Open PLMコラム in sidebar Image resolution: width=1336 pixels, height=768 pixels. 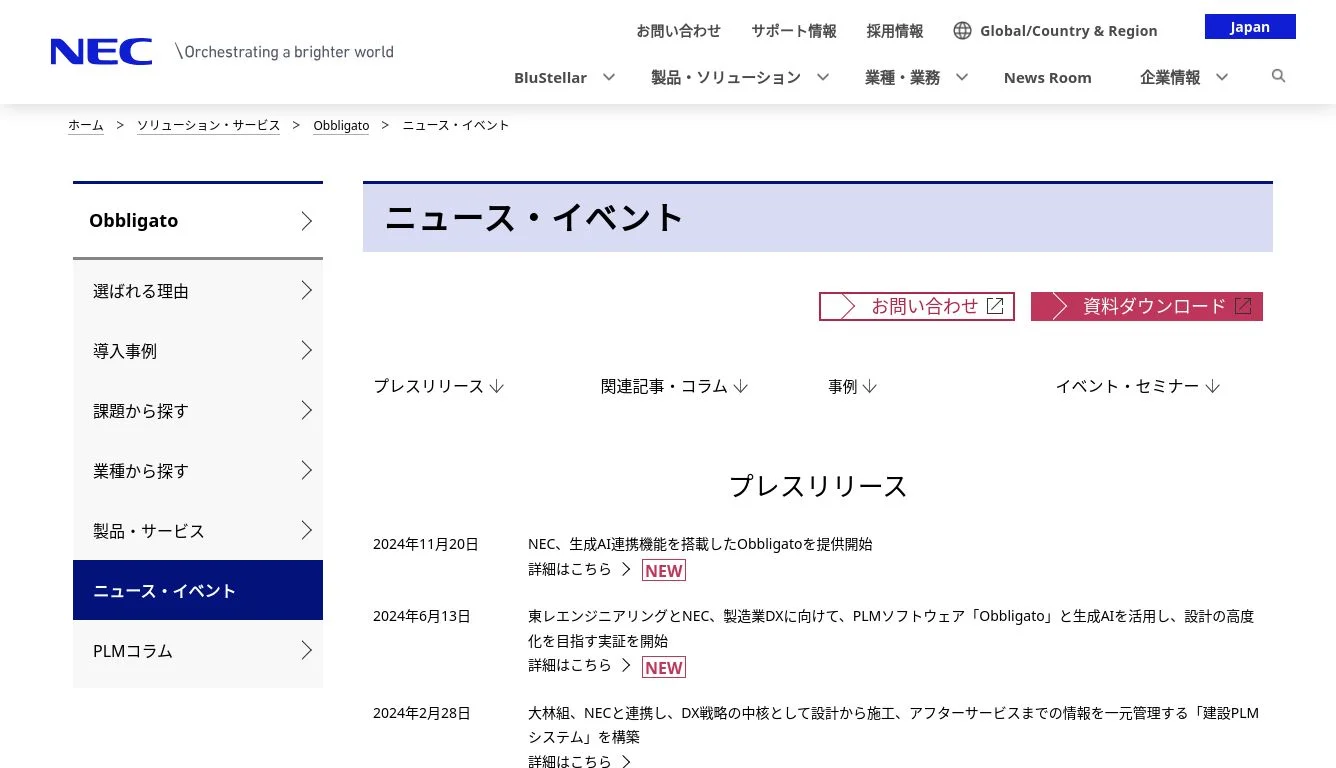click(198, 650)
